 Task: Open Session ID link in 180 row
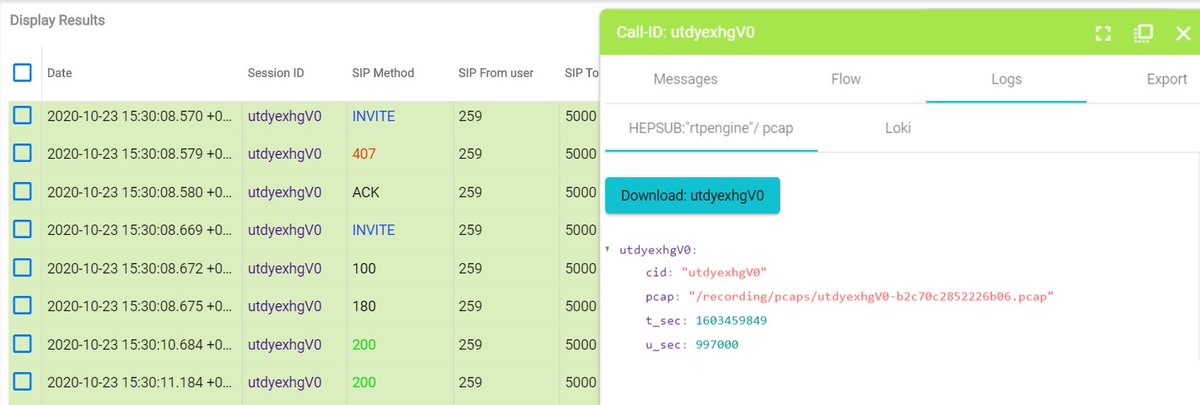coord(285,306)
